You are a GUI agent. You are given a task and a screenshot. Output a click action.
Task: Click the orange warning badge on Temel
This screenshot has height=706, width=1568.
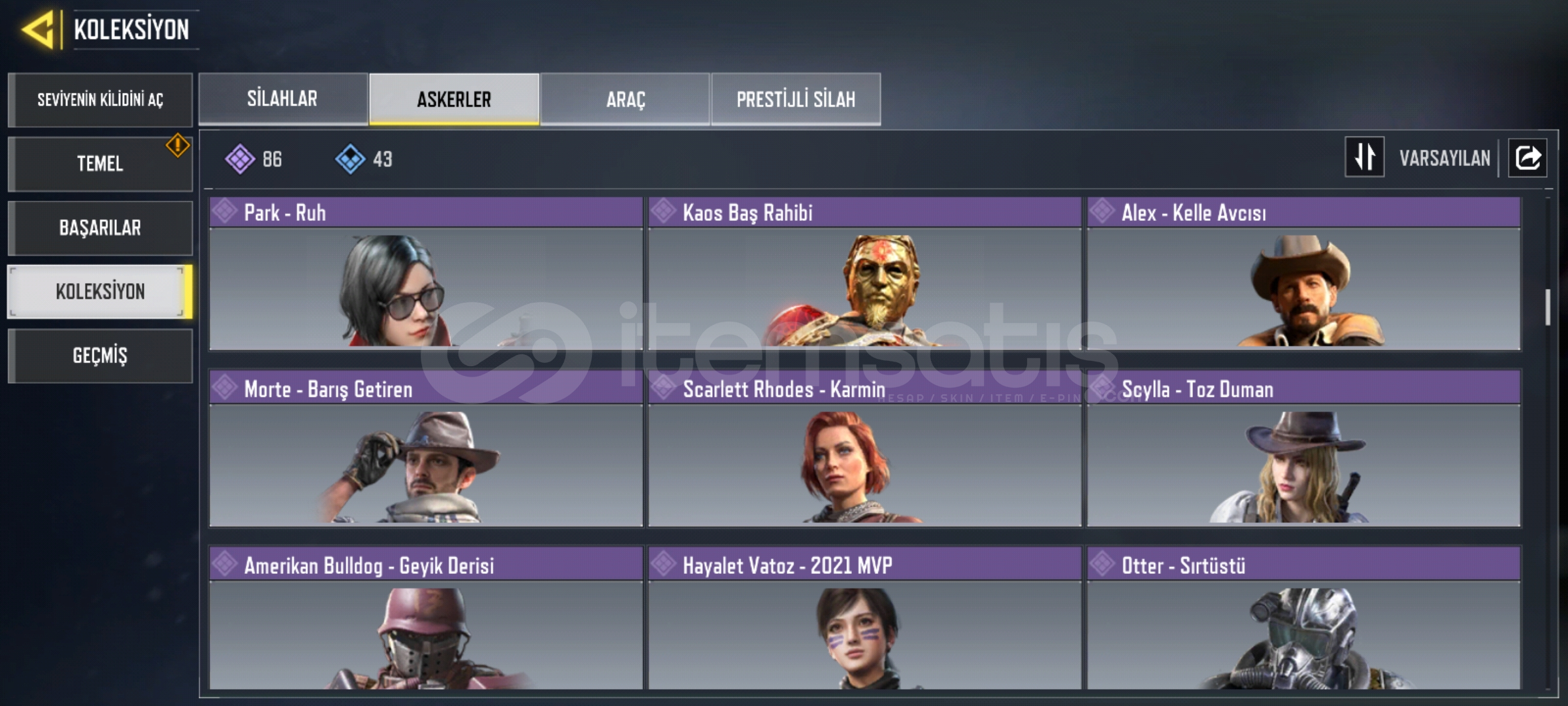coord(177,145)
